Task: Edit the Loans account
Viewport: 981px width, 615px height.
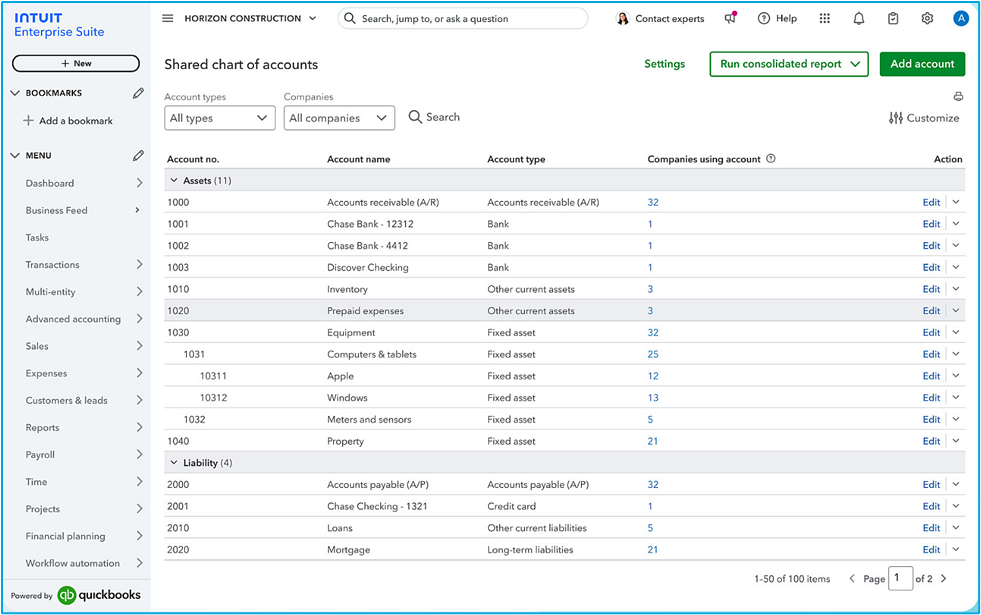Action: tap(931, 528)
